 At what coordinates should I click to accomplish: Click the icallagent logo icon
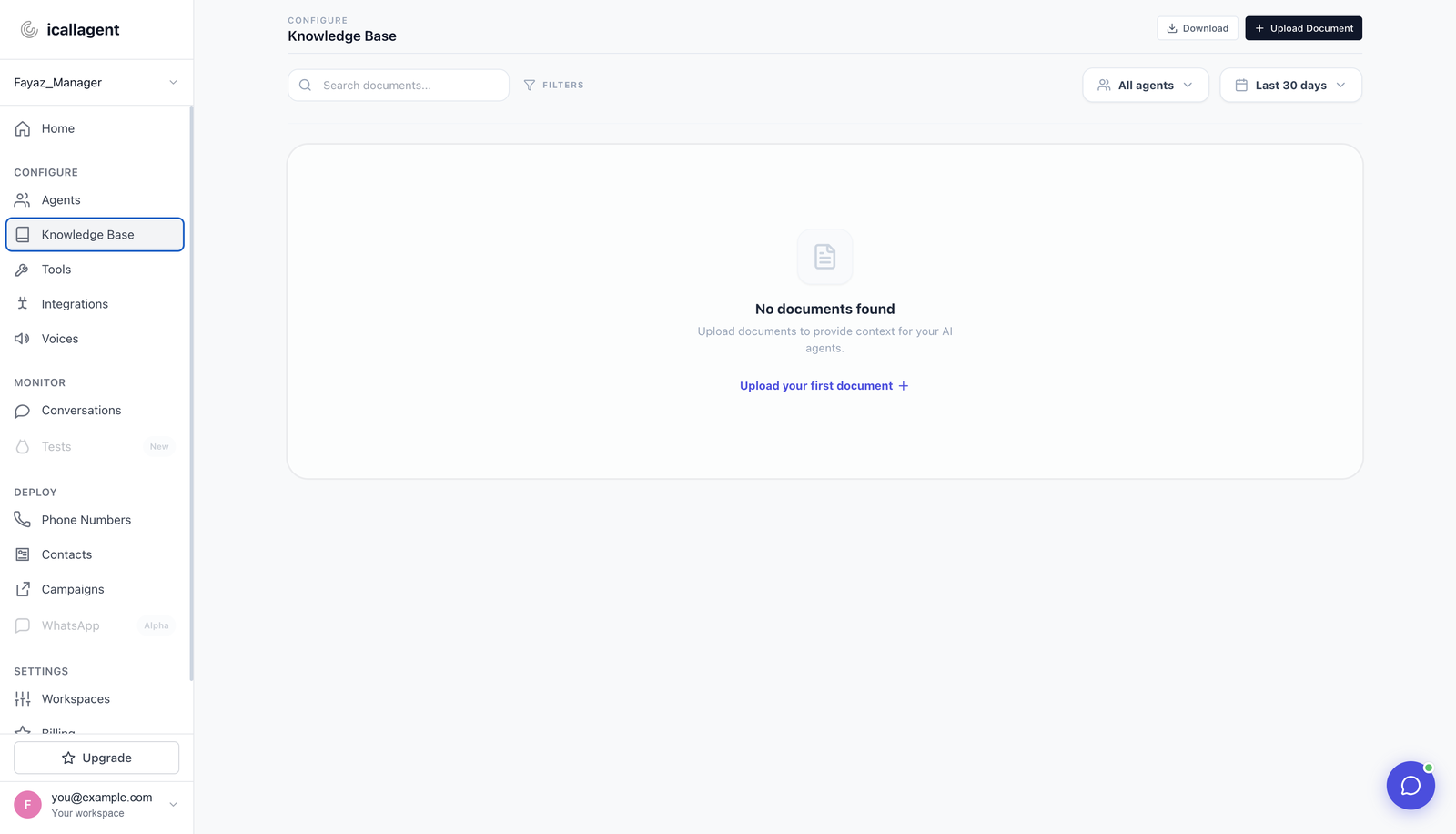[x=29, y=29]
